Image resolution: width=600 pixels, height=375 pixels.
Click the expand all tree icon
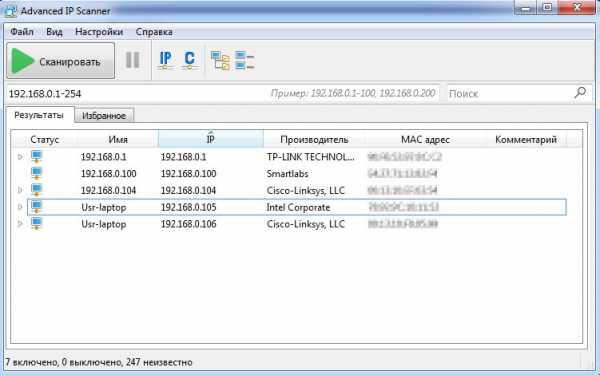click(x=220, y=60)
